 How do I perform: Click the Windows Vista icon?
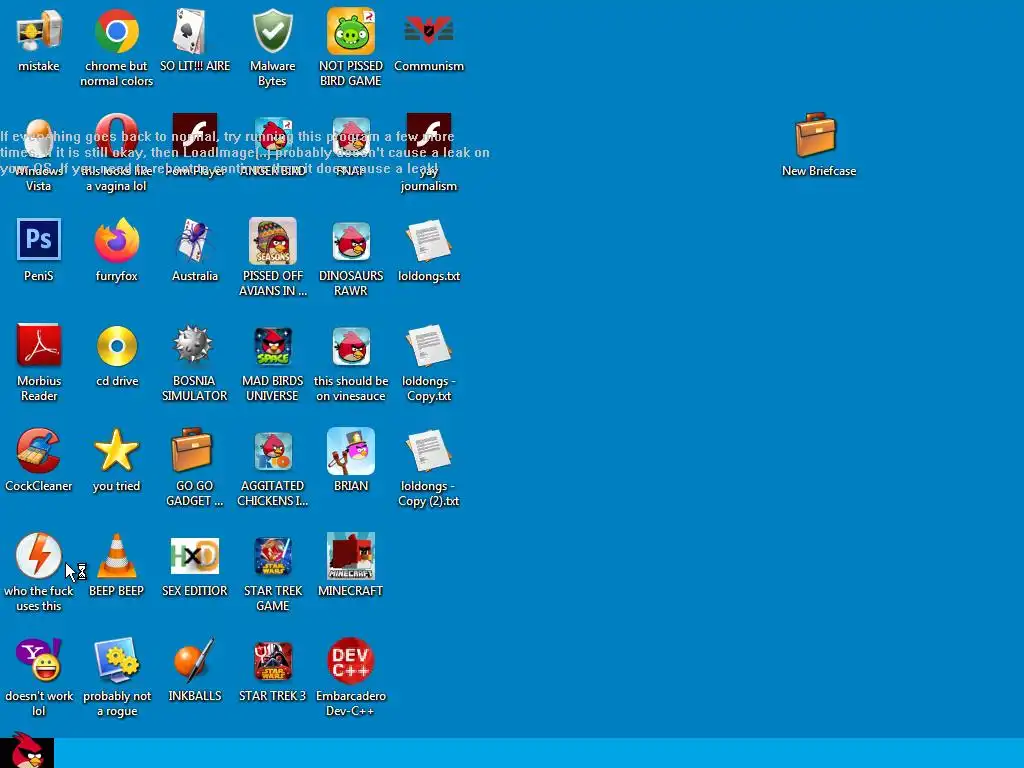click(39, 136)
